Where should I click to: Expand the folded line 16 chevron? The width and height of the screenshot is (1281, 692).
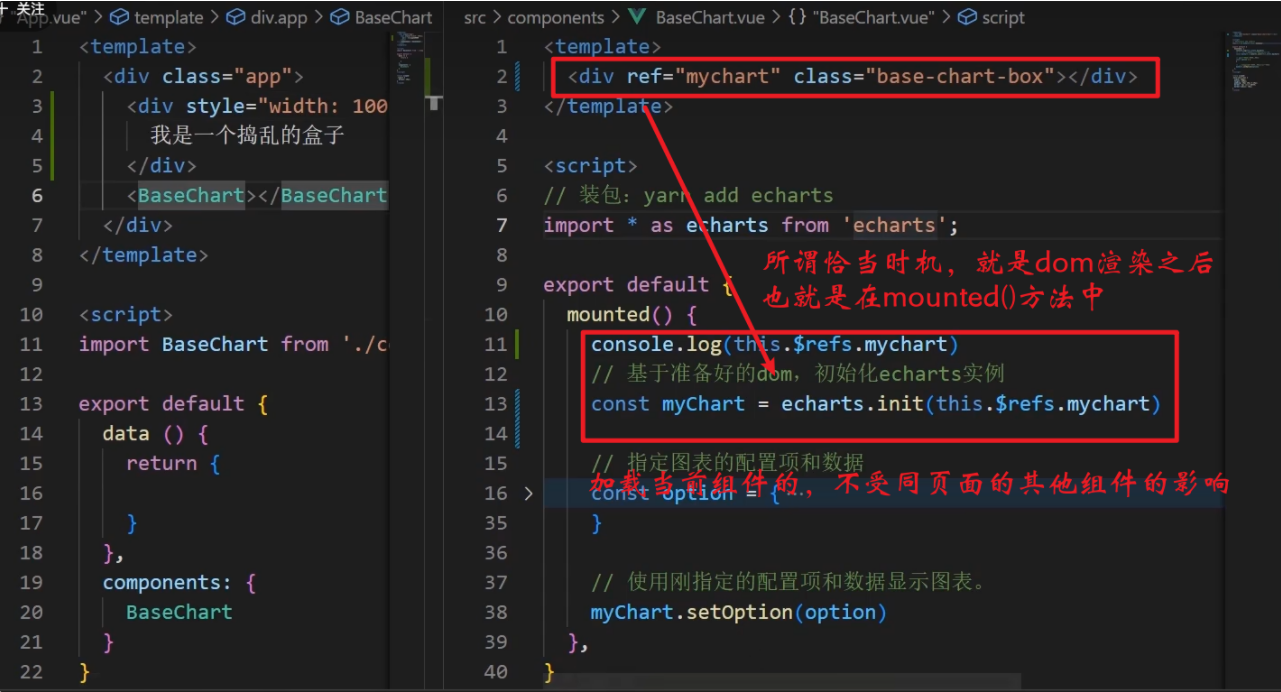coord(528,493)
